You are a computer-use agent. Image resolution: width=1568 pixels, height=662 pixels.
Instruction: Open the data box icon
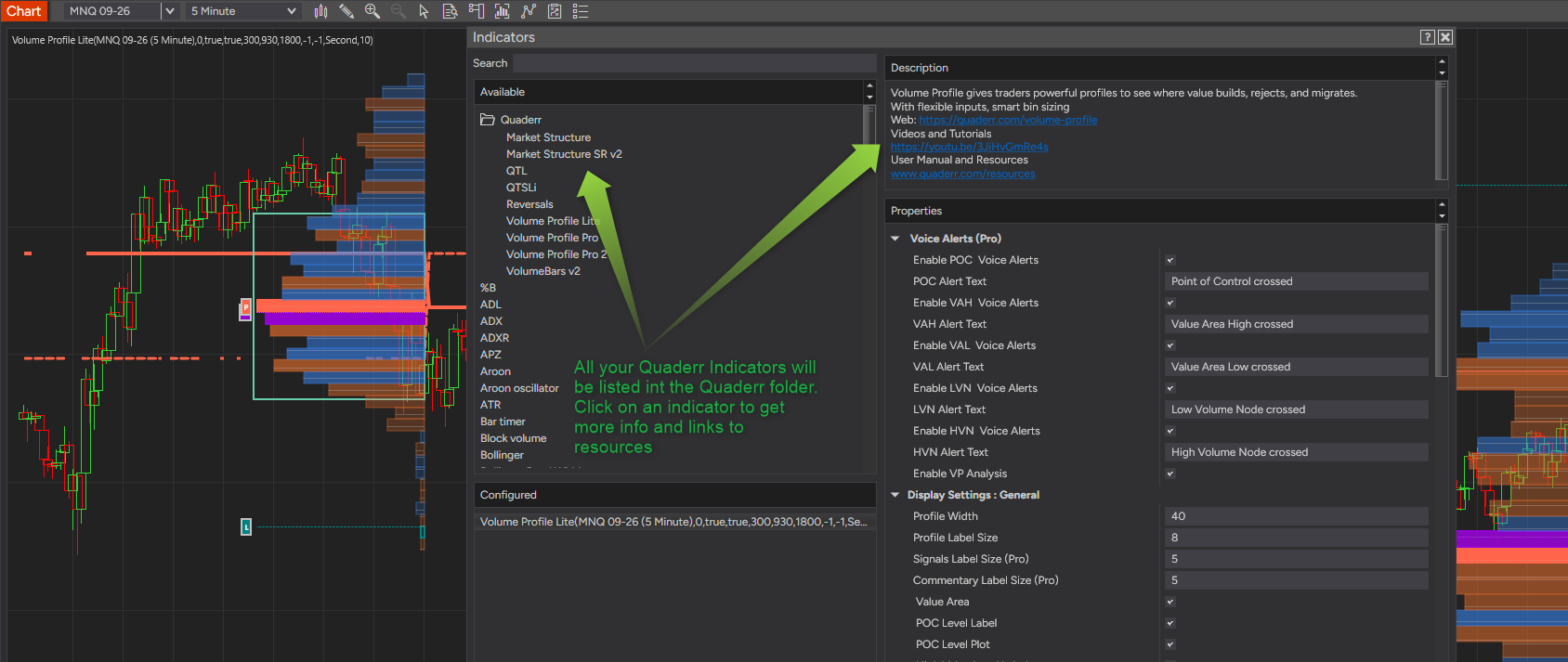(450, 11)
